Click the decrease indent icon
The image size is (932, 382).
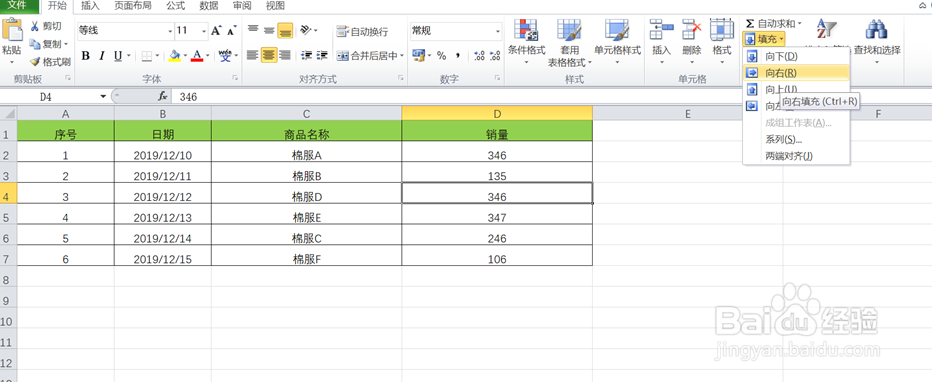[x=307, y=55]
